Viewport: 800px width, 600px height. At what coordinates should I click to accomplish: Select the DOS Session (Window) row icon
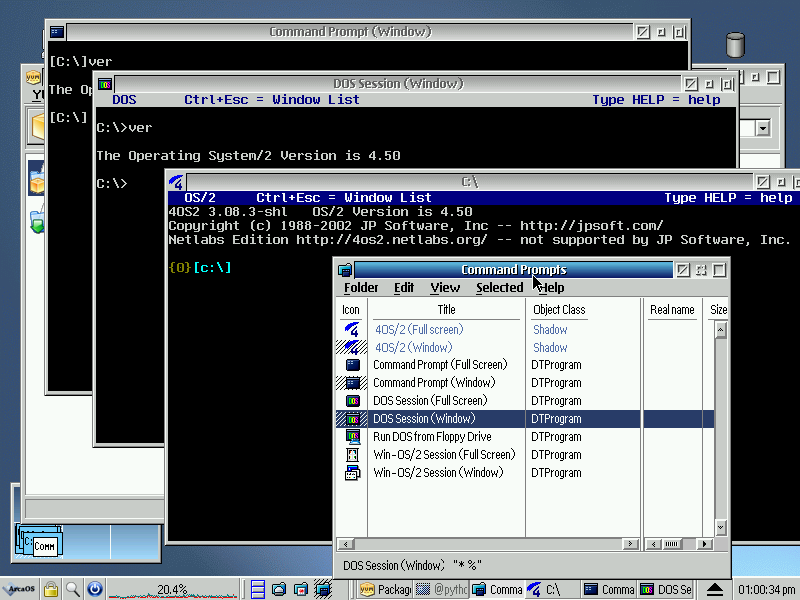coord(353,419)
